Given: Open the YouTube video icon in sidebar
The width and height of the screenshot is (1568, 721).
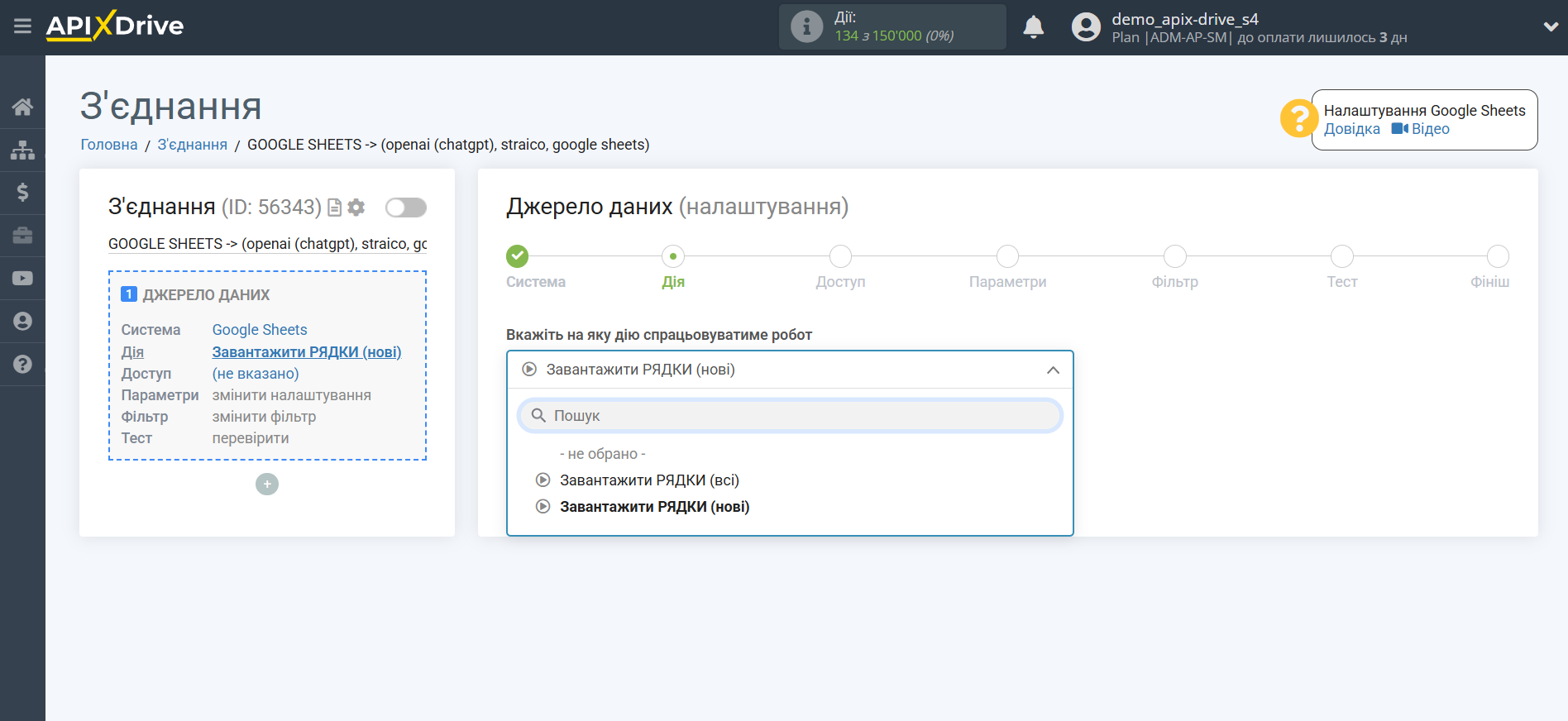Looking at the screenshot, I should [22, 279].
